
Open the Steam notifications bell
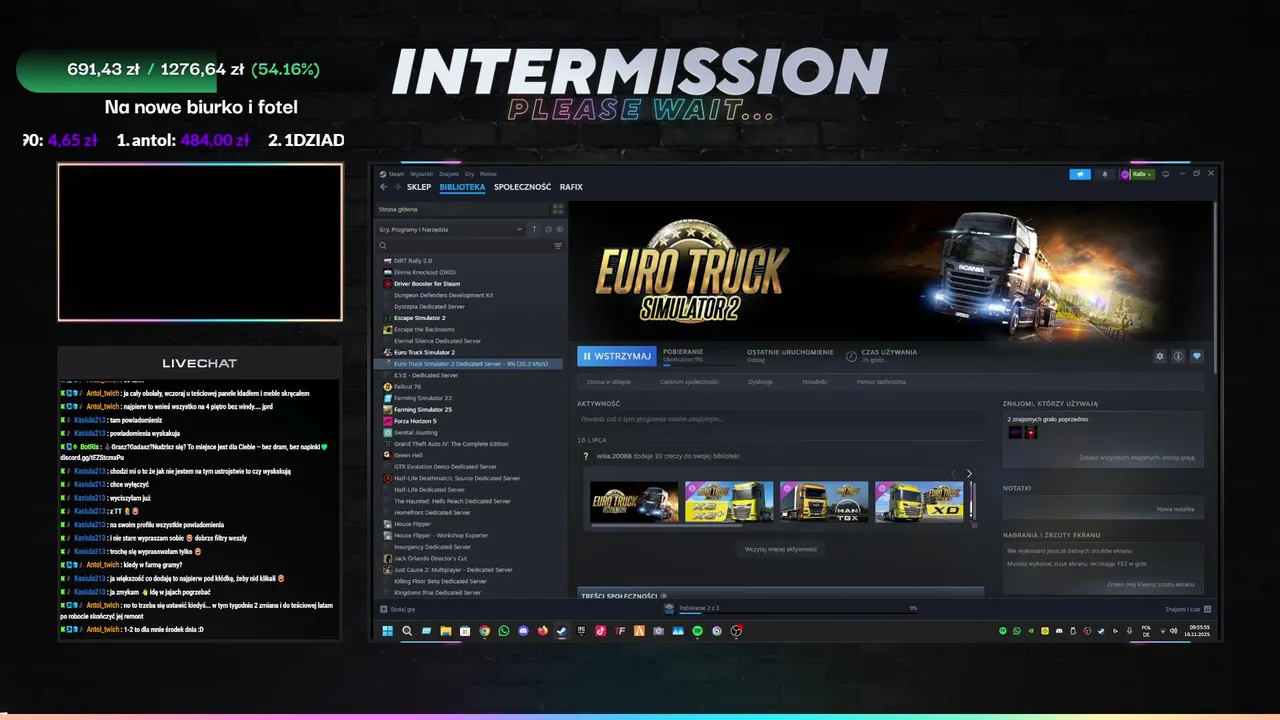point(1105,174)
